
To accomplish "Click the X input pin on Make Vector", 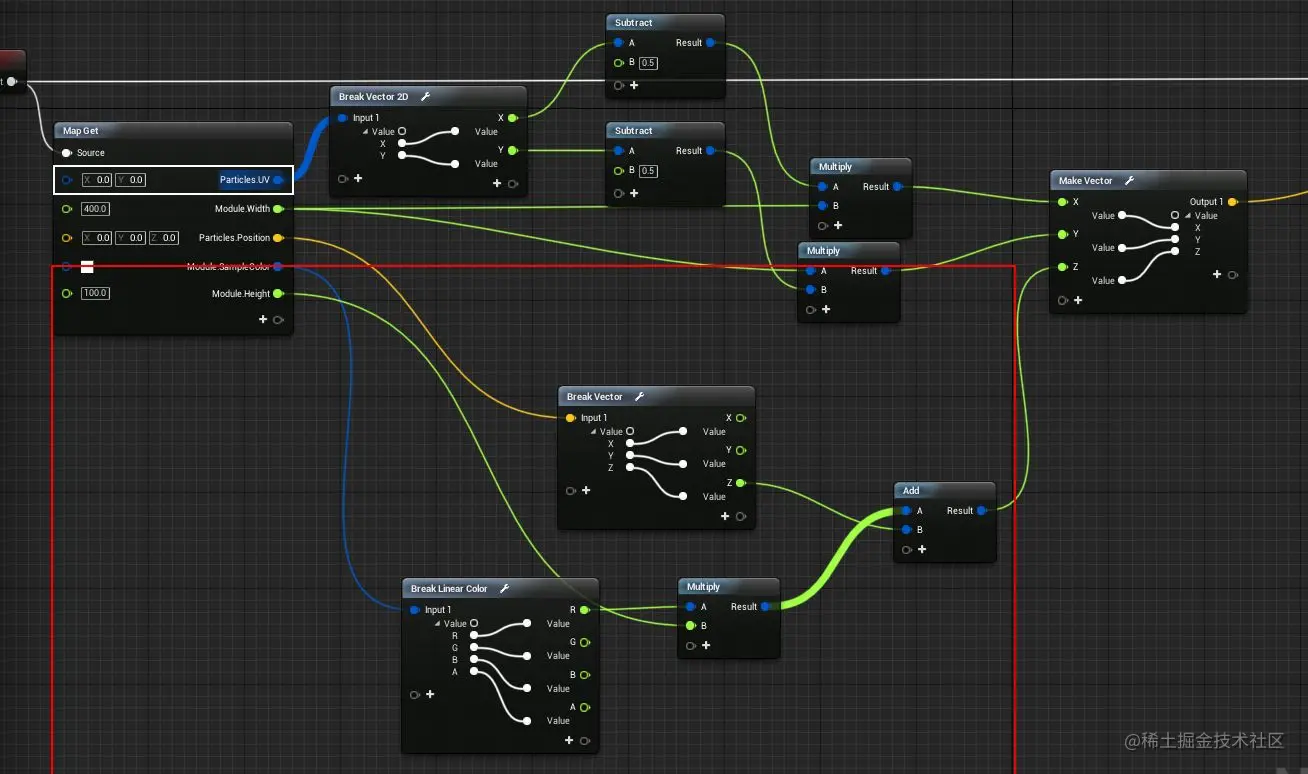I will 1062,202.
